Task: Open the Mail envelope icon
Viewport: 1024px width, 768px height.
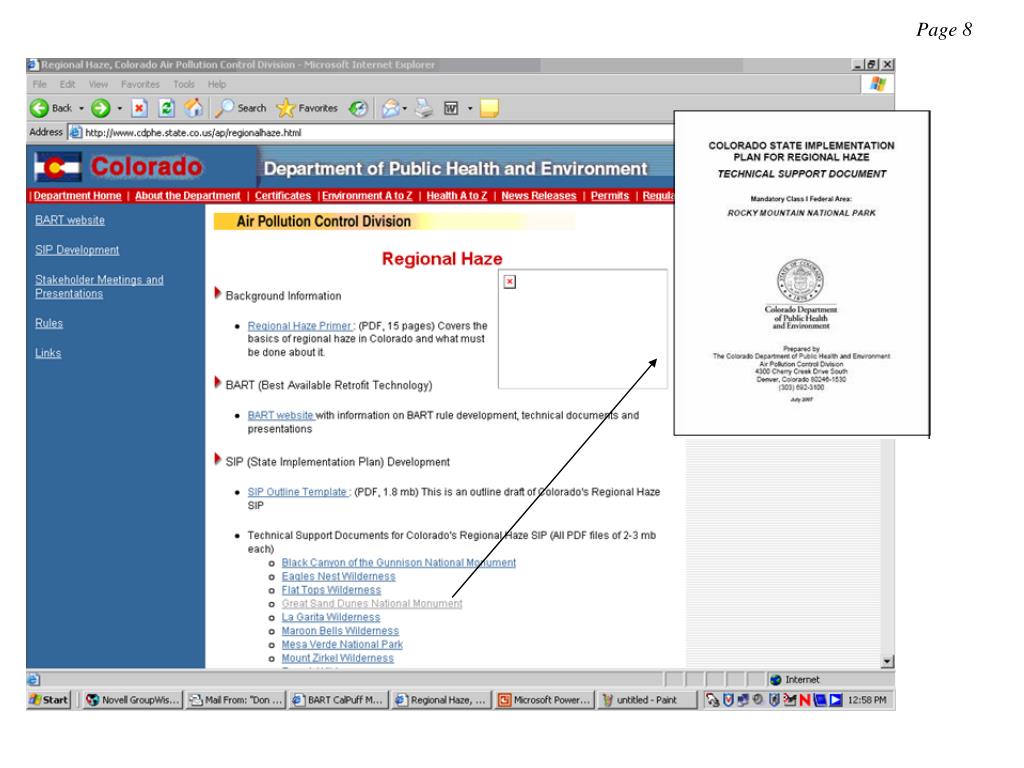Action: [391, 108]
